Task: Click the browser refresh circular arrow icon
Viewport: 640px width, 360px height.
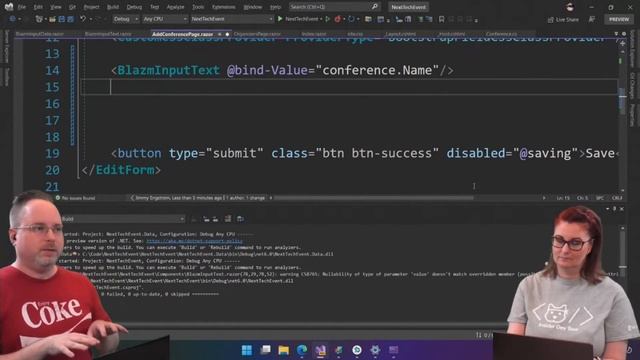Action: [x=351, y=19]
